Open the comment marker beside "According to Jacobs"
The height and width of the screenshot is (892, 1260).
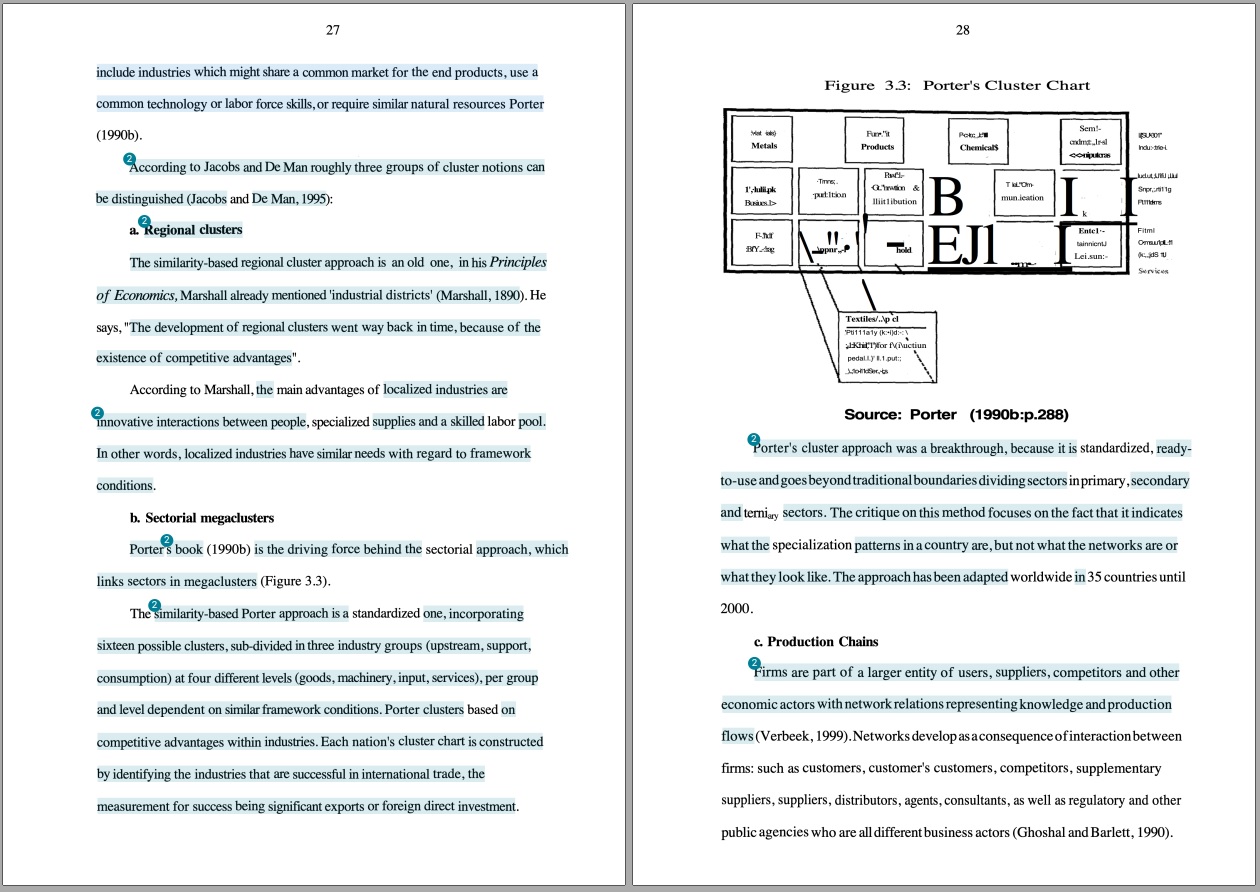click(x=129, y=159)
